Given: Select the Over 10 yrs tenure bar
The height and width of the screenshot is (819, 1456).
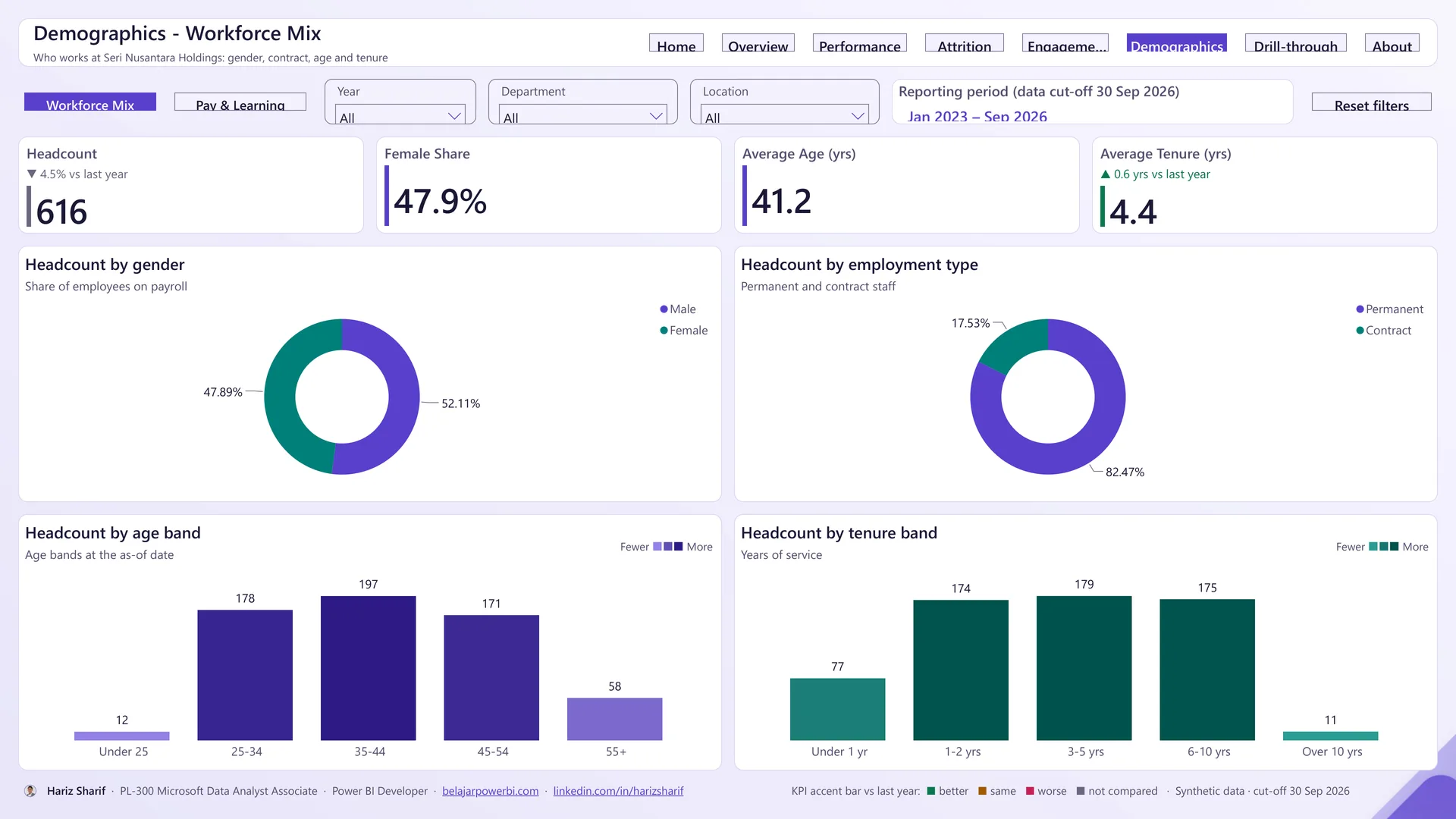Looking at the screenshot, I should click(1331, 736).
